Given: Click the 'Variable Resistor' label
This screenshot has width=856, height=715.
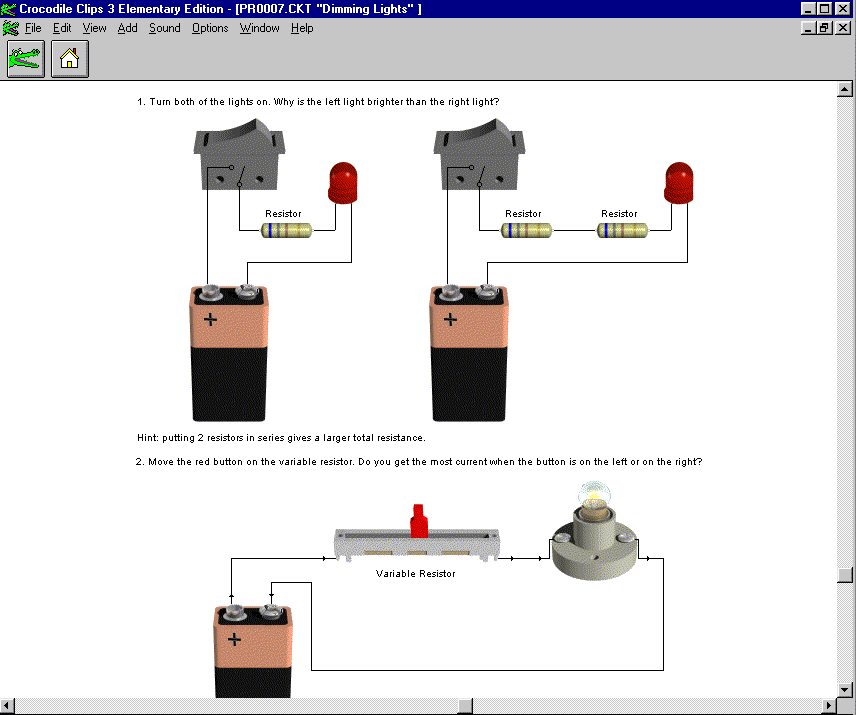Looking at the screenshot, I should click(415, 574).
